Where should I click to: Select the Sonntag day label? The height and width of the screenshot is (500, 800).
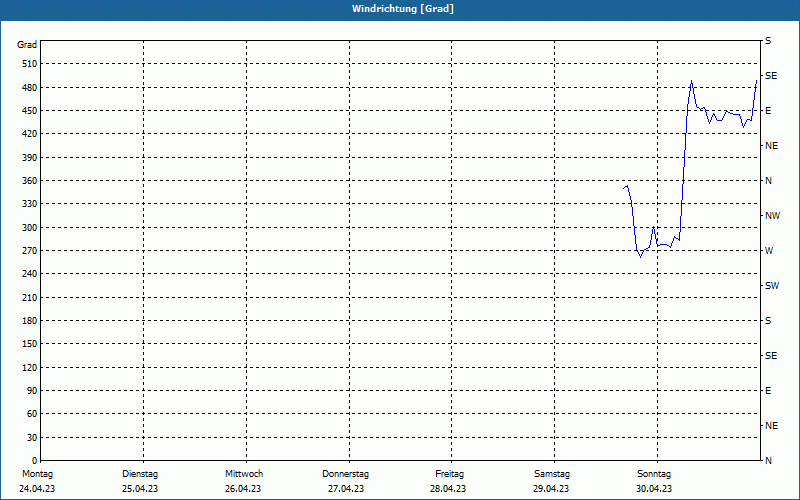654,474
